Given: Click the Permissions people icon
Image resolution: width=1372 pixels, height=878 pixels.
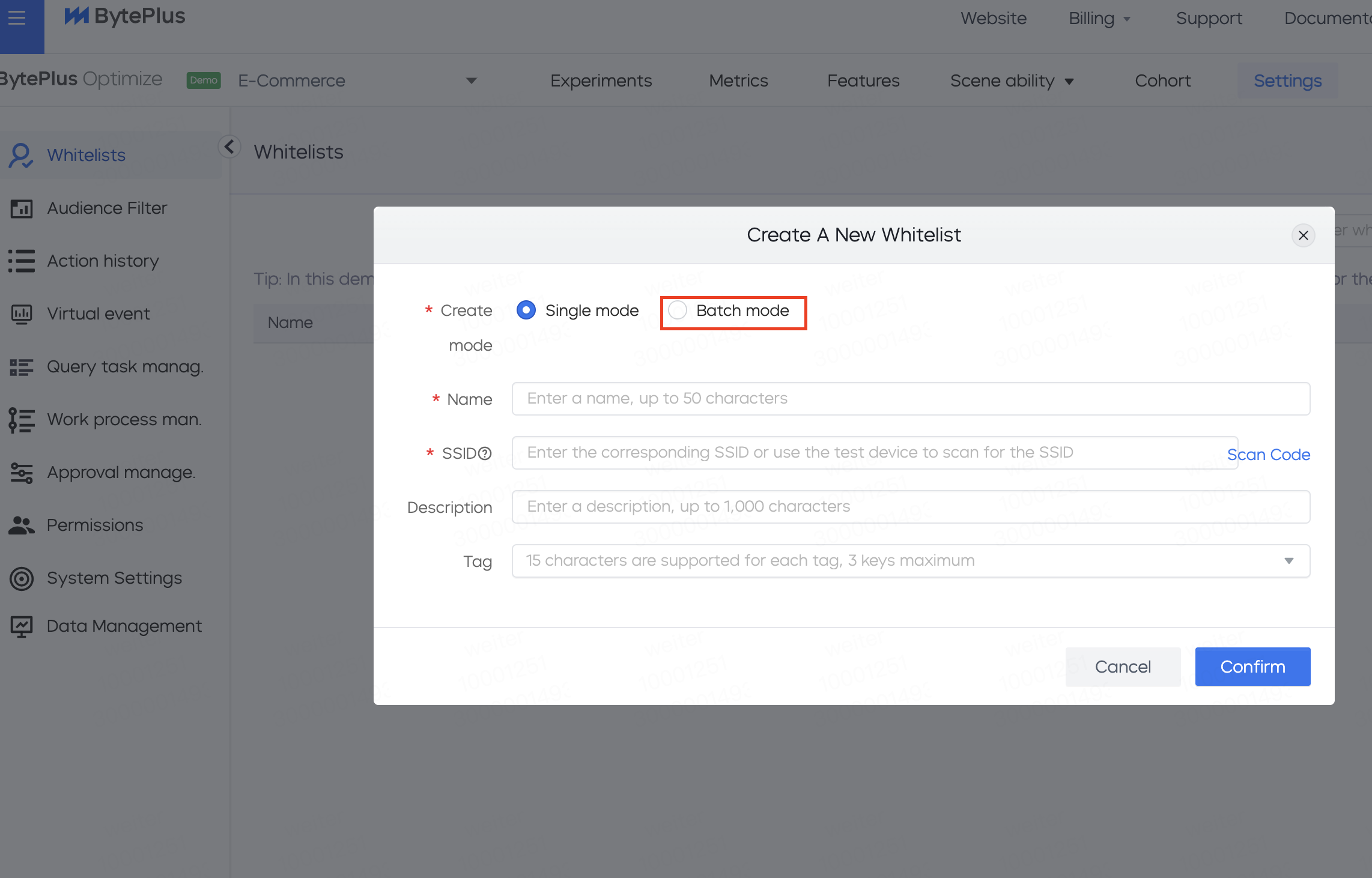Looking at the screenshot, I should pos(22,525).
